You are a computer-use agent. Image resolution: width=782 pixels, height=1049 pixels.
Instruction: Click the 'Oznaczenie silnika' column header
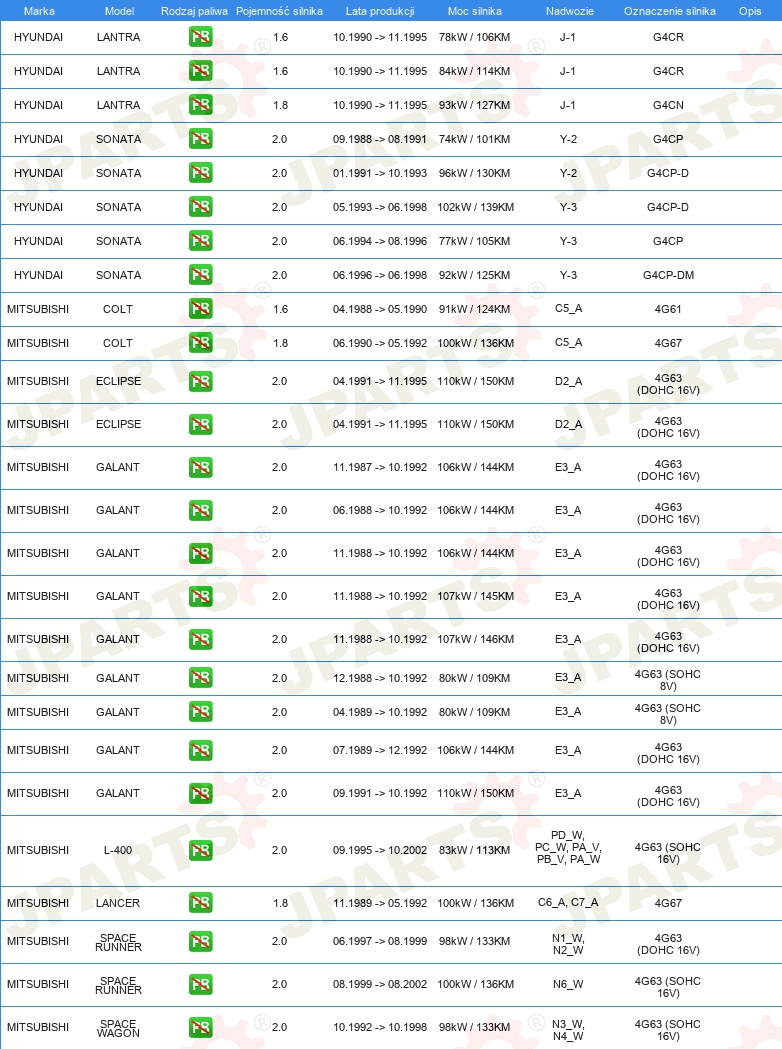coord(670,11)
